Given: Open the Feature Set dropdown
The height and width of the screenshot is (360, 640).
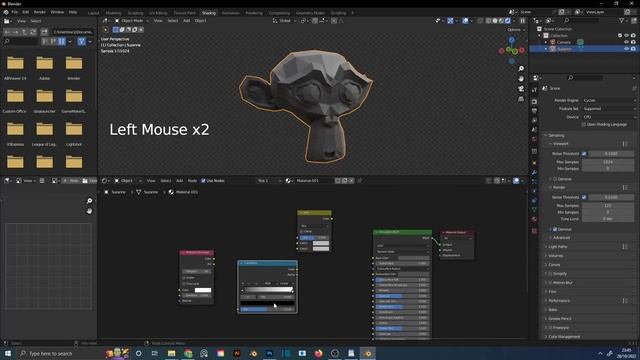Looking at the screenshot, I should (x=609, y=109).
